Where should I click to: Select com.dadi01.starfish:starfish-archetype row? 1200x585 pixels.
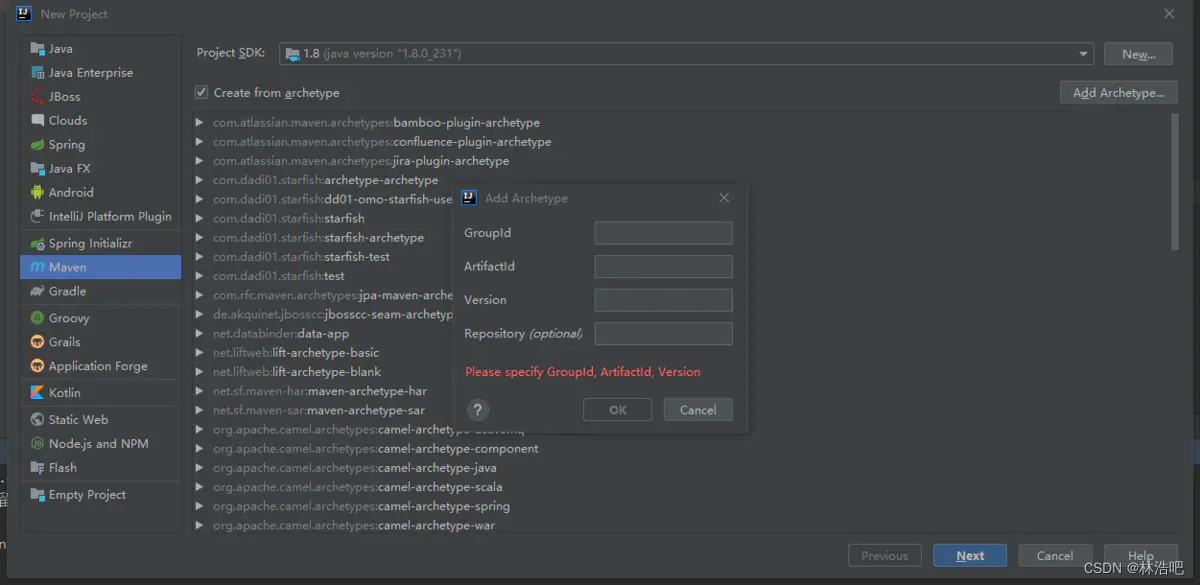click(x=318, y=237)
